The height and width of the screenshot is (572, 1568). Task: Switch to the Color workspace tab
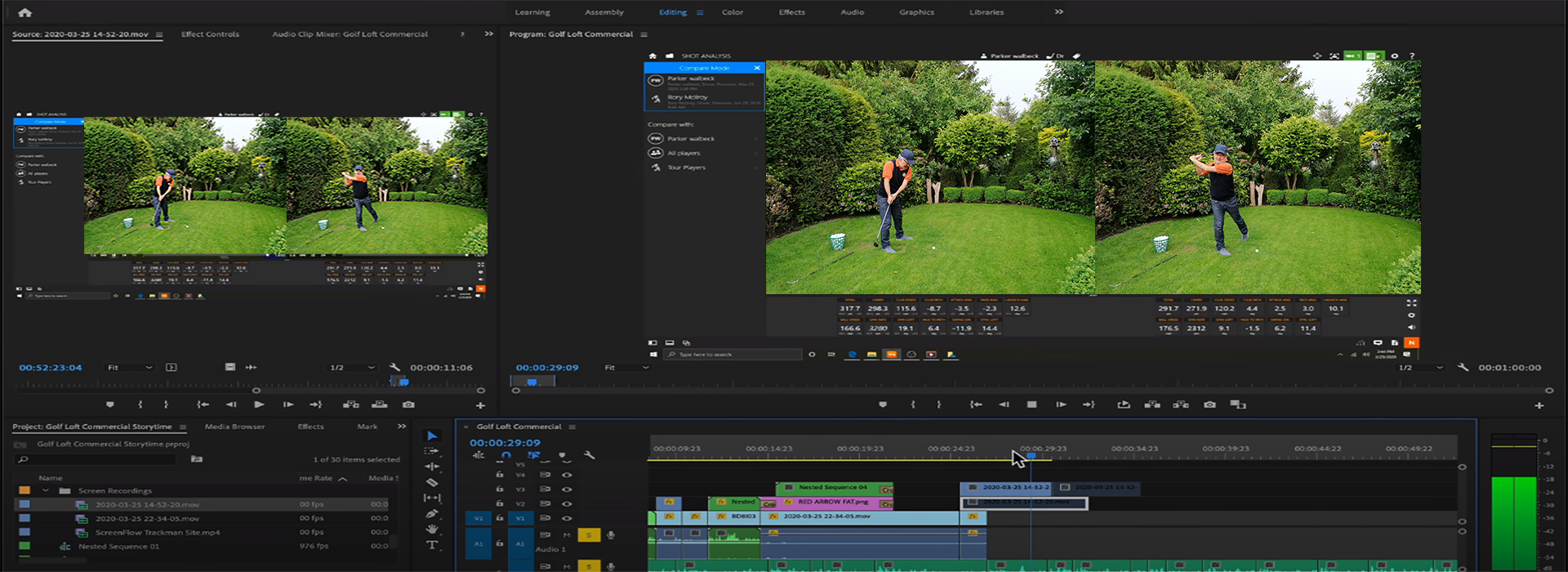click(x=732, y=12)
